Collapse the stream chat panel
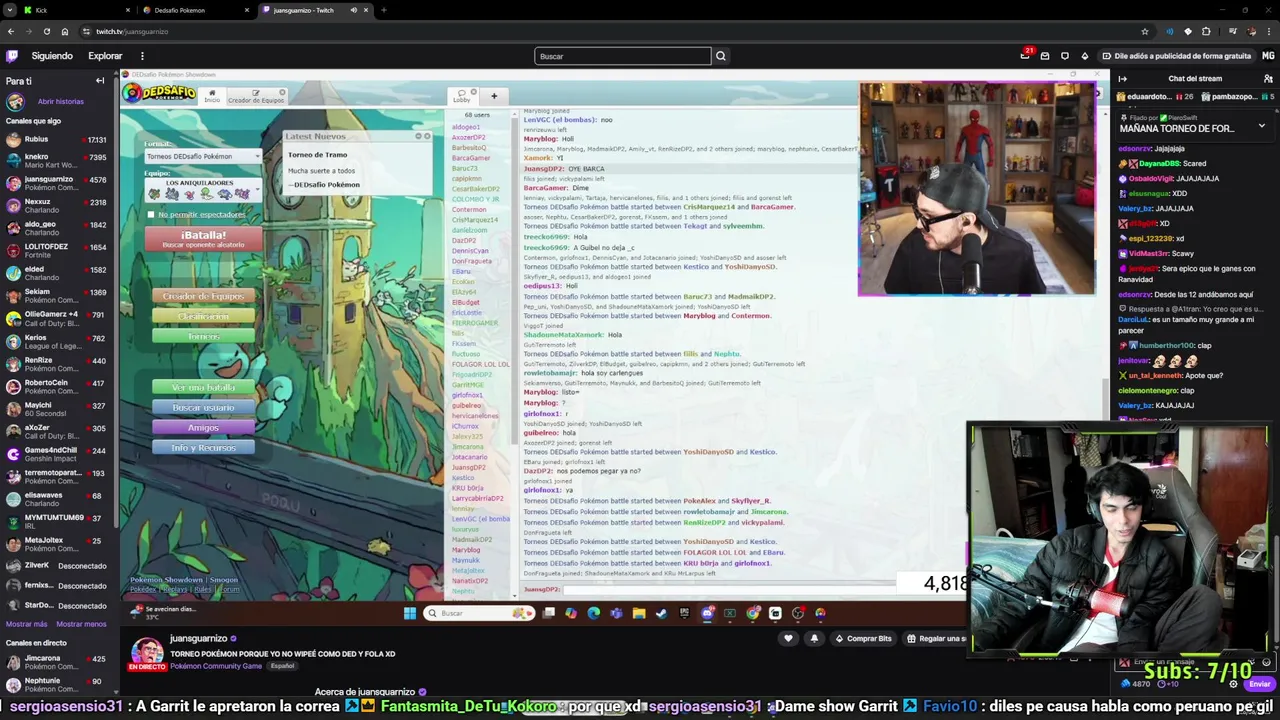The width and height of the screenshot is (1280, 720). [x=1122, y=78]
